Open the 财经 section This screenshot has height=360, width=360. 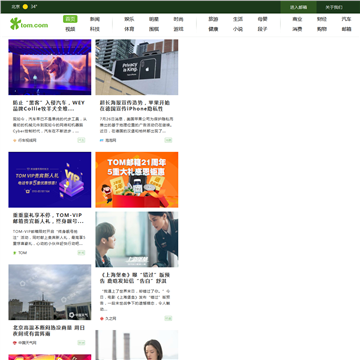(x=322, y=19)
